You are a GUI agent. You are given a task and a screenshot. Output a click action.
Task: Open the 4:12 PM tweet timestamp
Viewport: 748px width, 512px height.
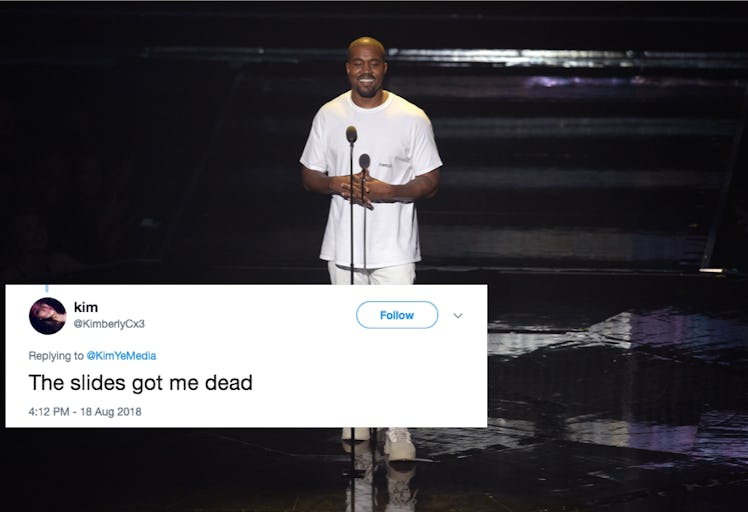pos(49,411)
